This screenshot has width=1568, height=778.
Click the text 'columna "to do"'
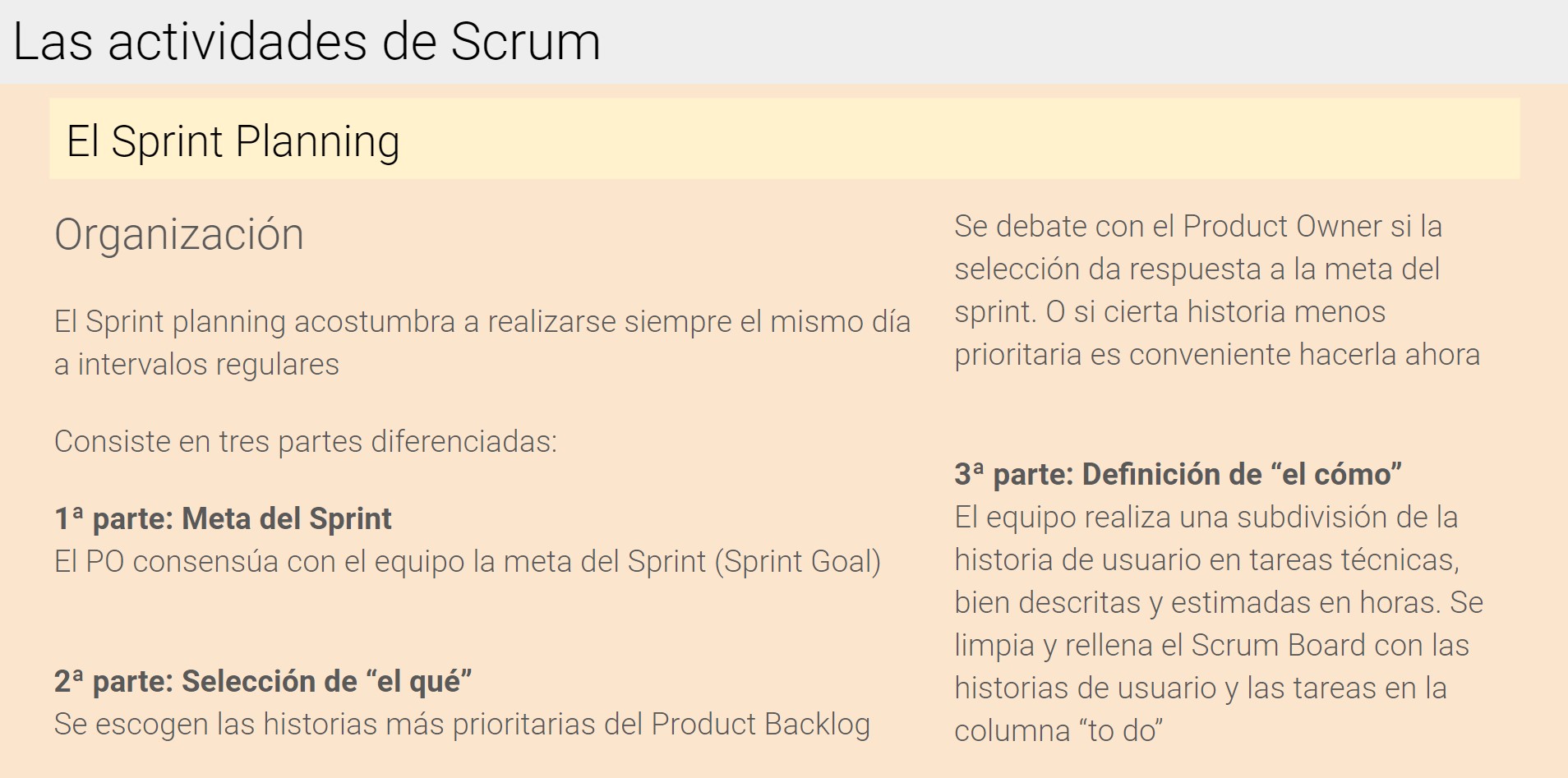[1058, 731]
